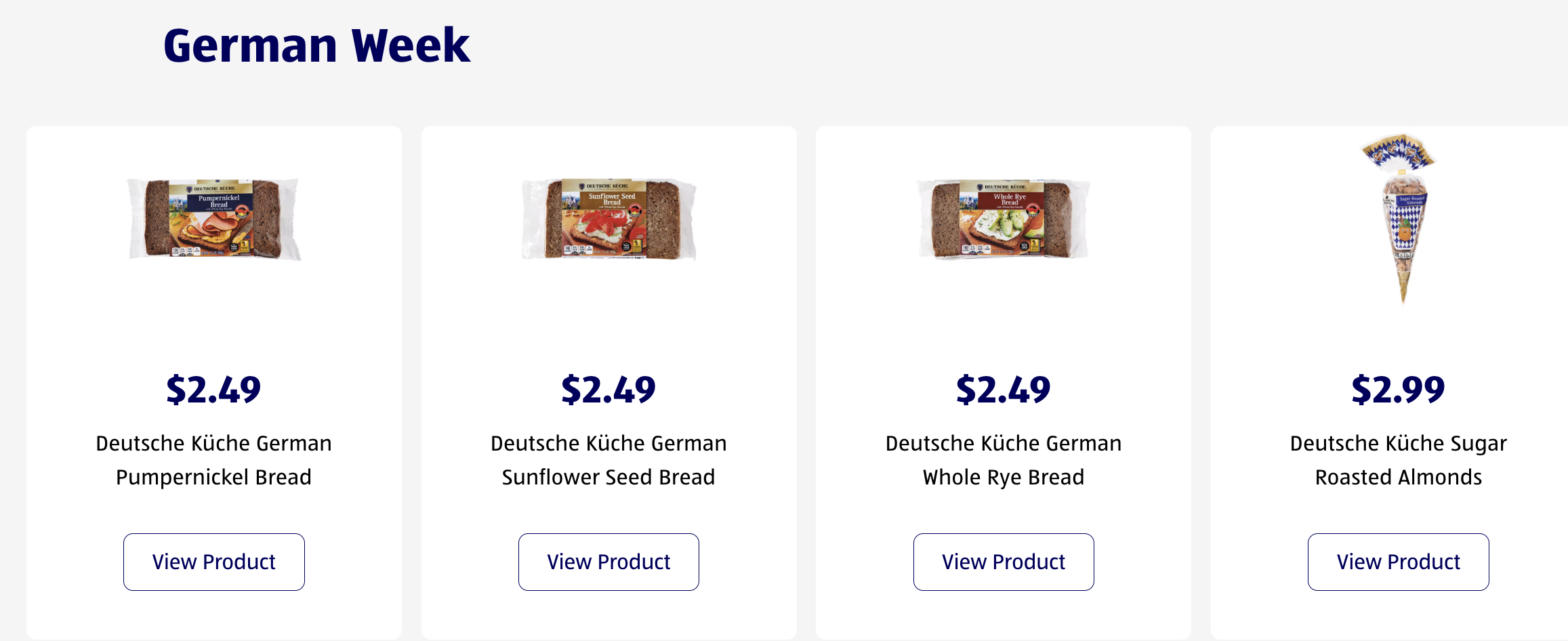Click the pretzel-print top of the almond bag
Viewport: 1568px width, 641px height.
1397,152
